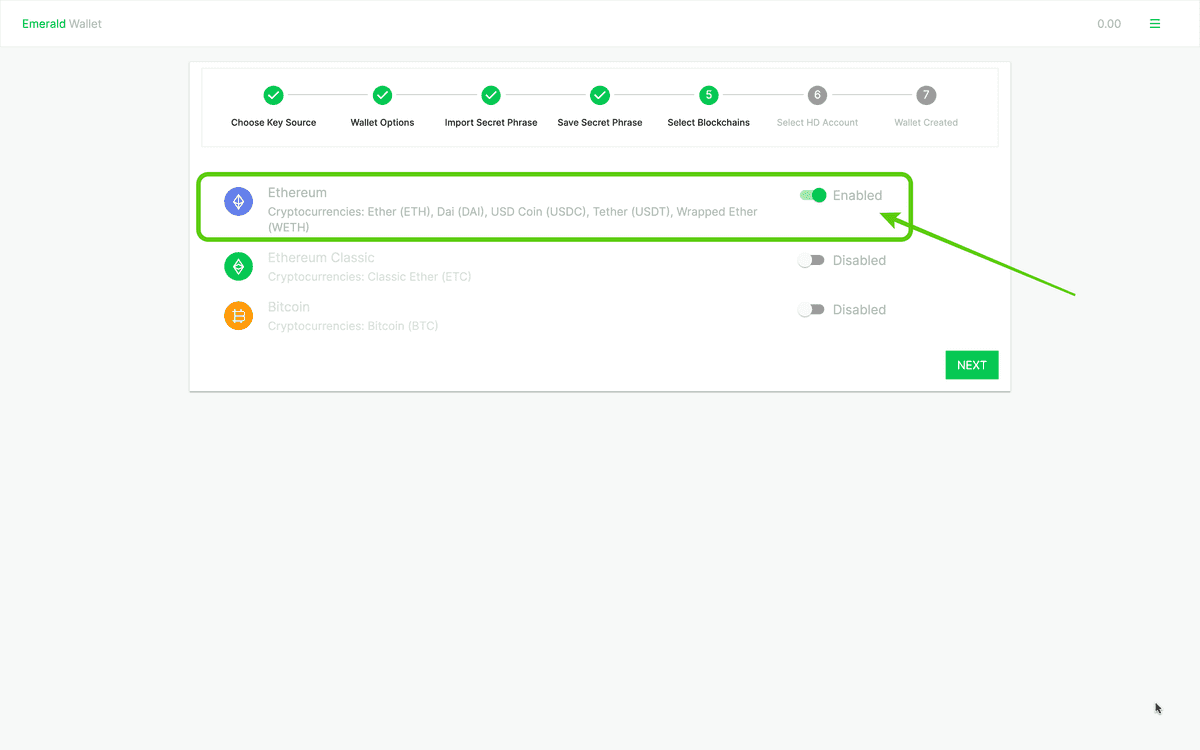Click the 0.00 balance display

1108,23
